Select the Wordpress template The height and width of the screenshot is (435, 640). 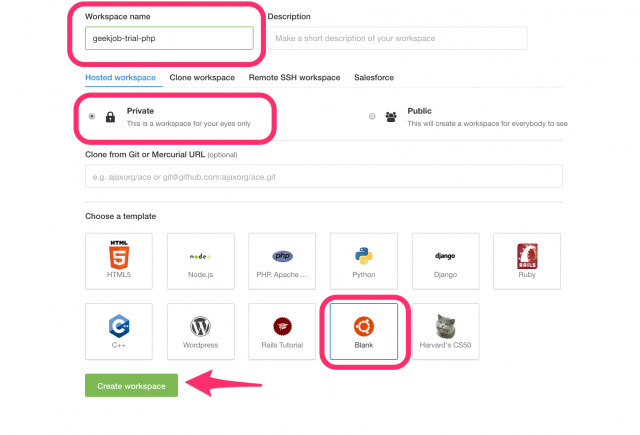point(201,331)
